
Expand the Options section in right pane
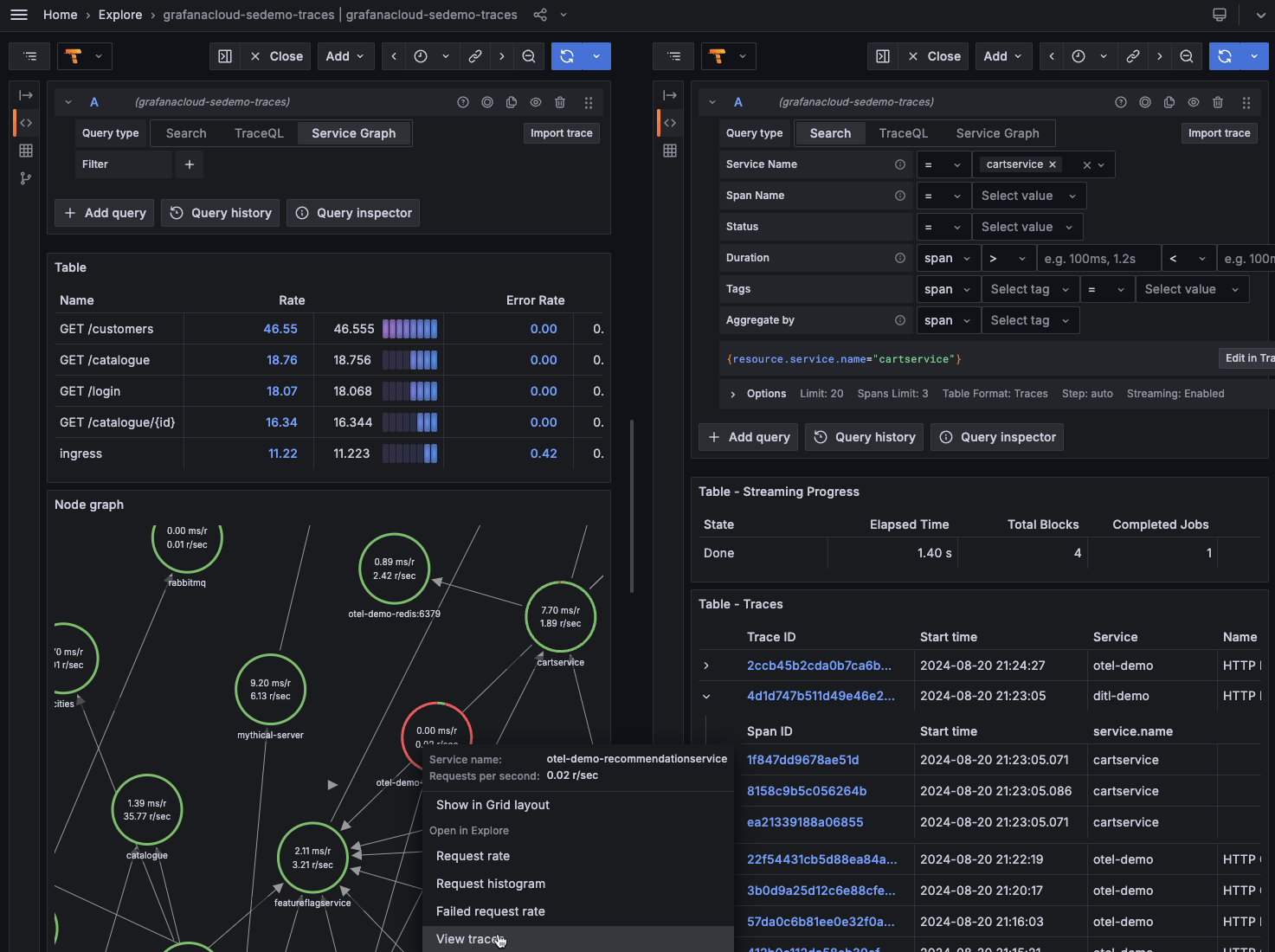click(733, 394)
